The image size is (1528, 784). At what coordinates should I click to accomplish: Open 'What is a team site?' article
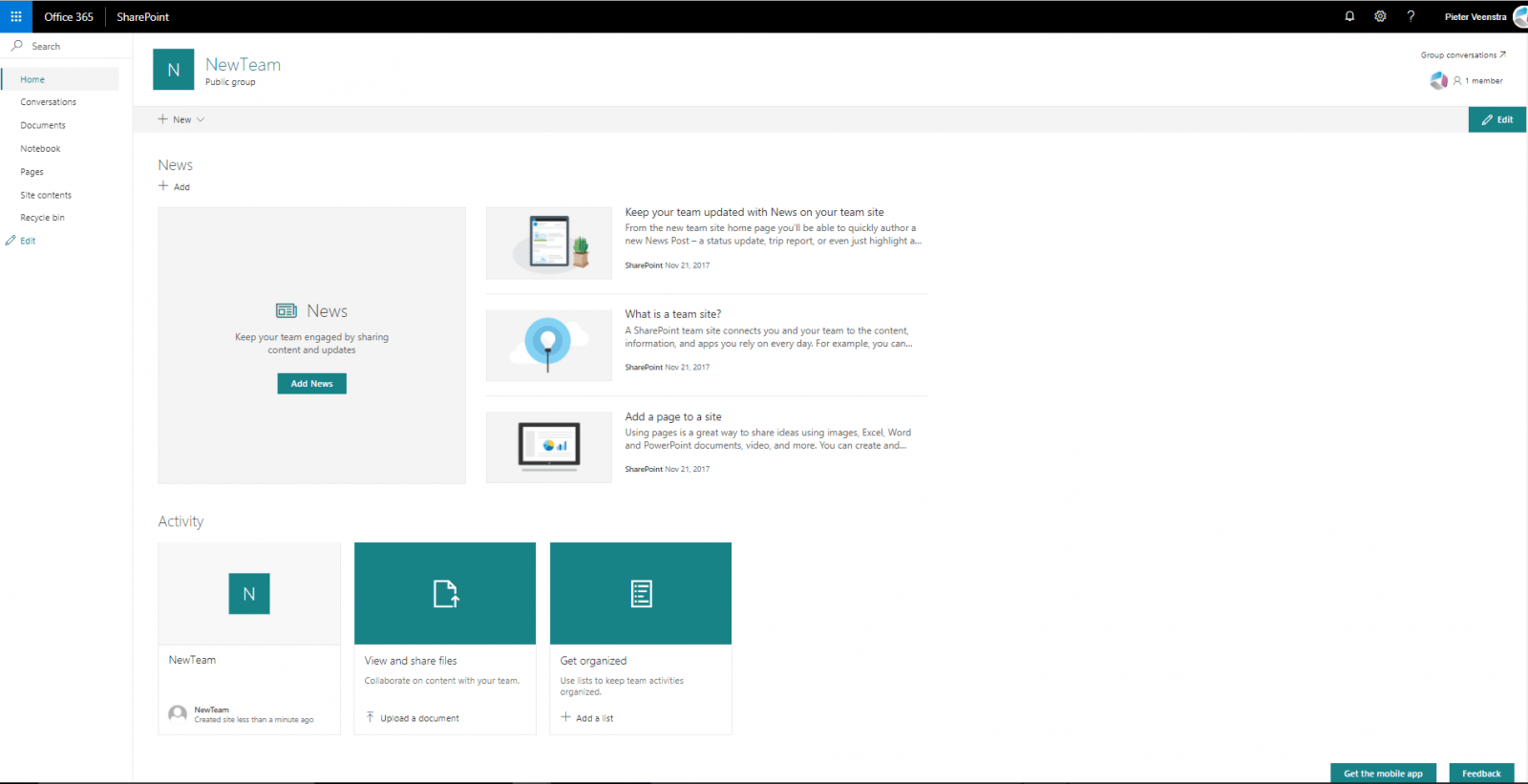tap(673, 314)
